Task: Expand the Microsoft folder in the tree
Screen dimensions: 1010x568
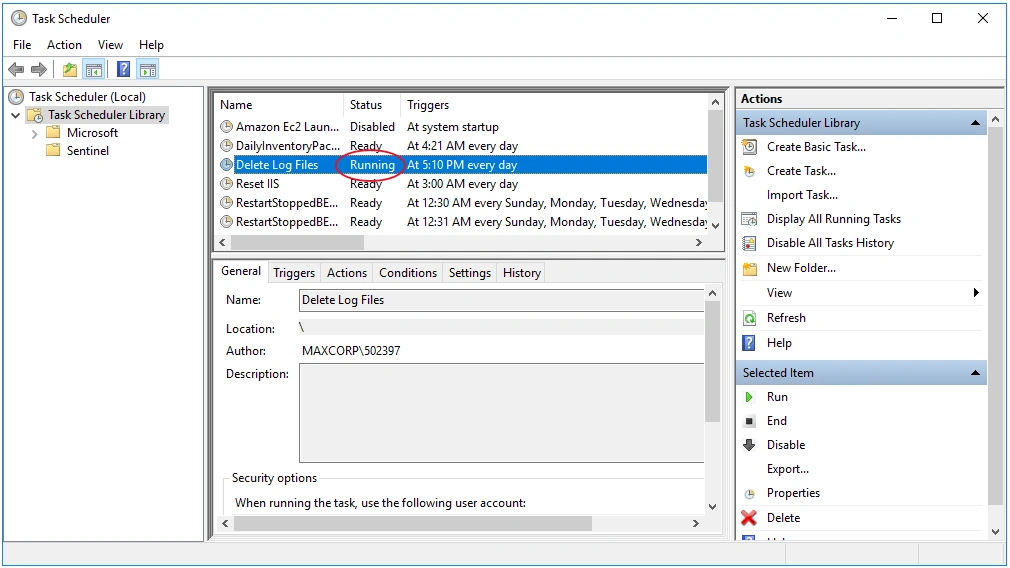Action: click(x=34, y=133)
